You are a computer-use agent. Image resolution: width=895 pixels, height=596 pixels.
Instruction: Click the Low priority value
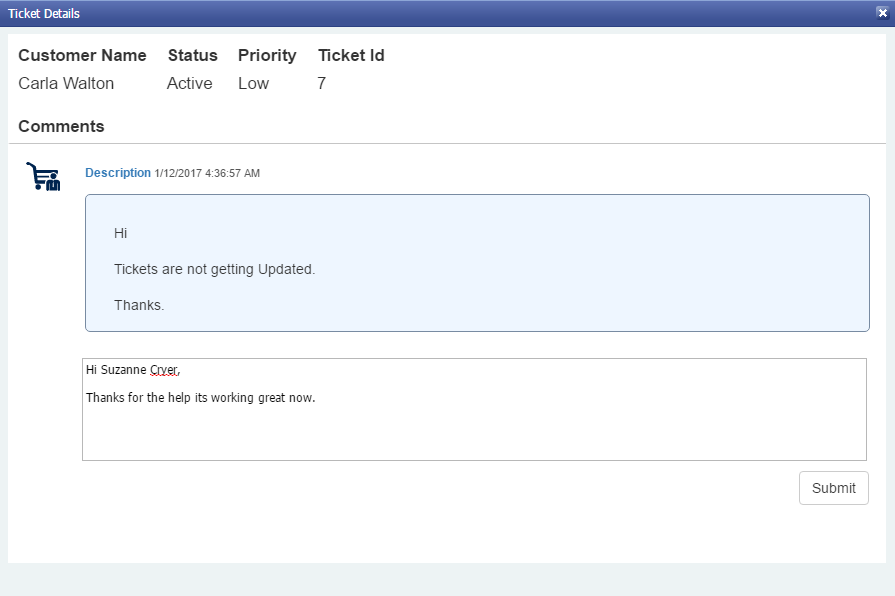(x=253, y=83)
